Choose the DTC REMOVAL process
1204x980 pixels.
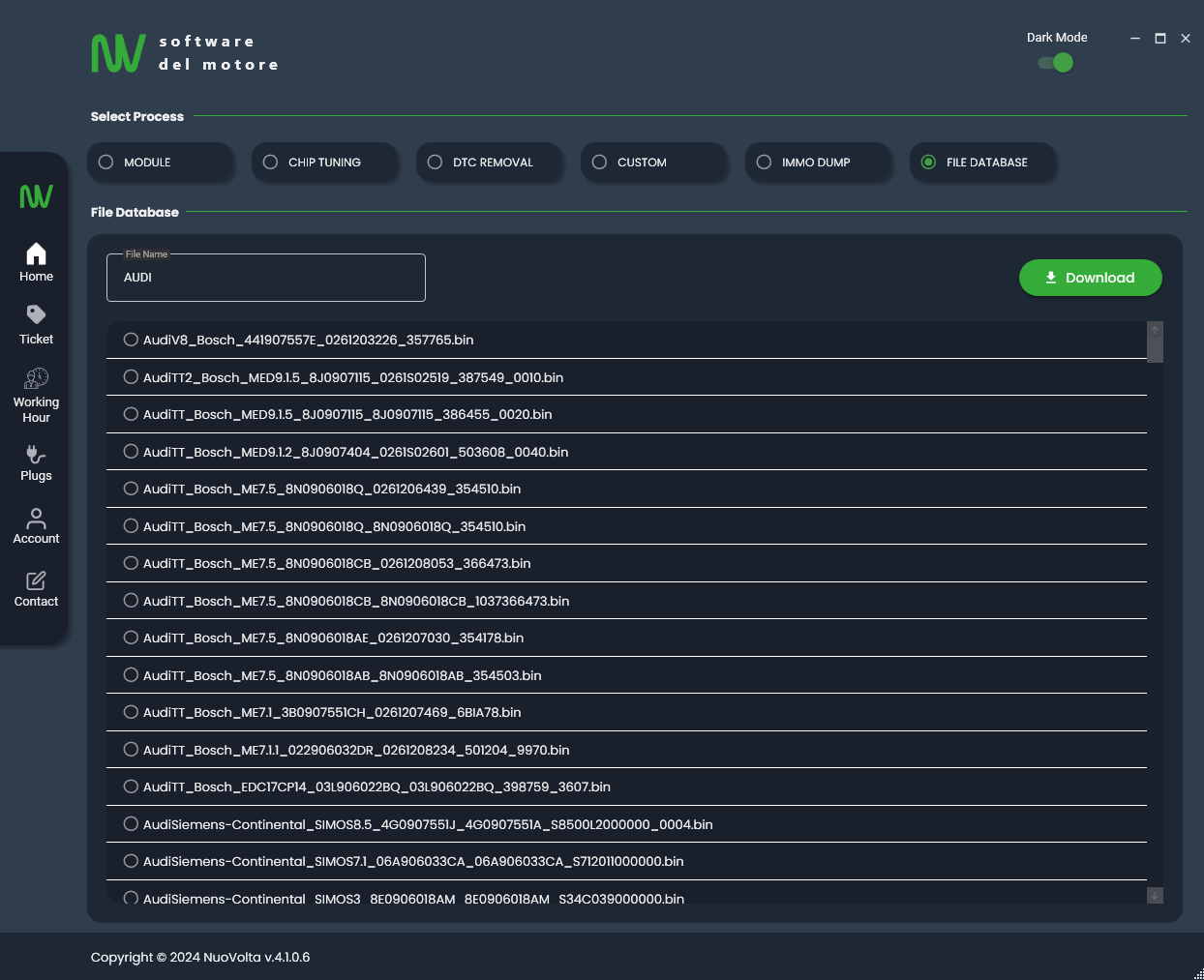pos(436,163)
